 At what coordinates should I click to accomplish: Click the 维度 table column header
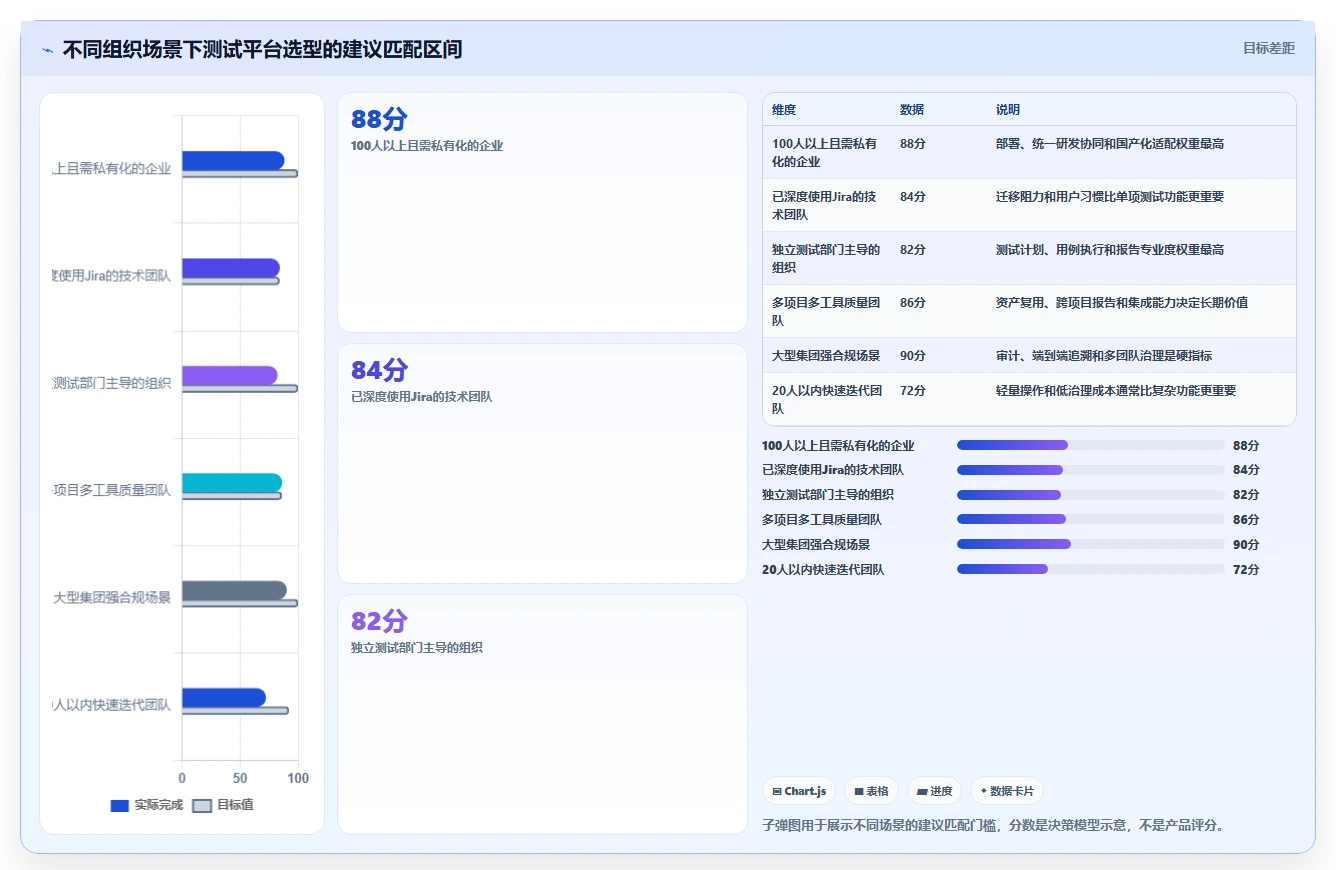tap(784, 110)
